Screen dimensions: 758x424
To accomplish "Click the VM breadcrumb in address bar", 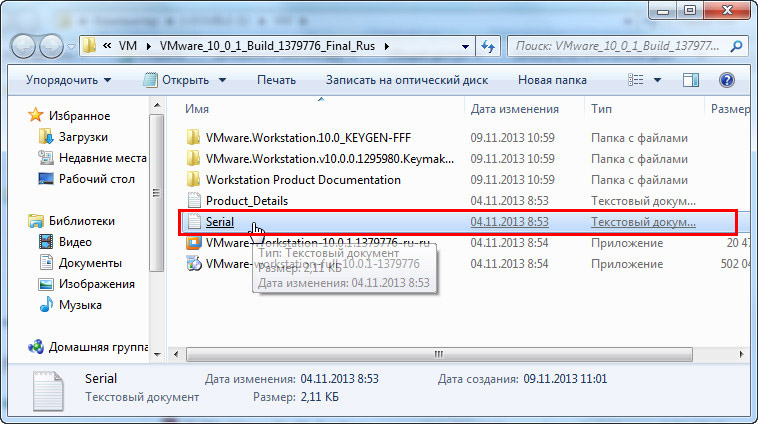I will (128, 46).
